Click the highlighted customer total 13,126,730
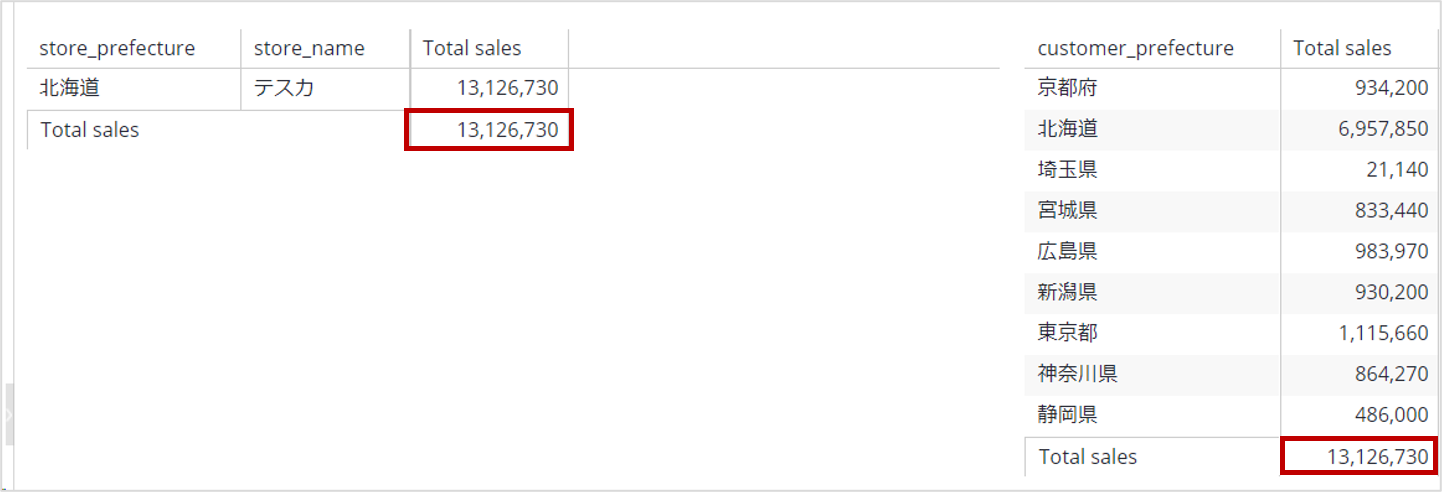Image resolution: width=1442 pixels, height=492 pixels. pyautogui.click(x=1360, y=457)
